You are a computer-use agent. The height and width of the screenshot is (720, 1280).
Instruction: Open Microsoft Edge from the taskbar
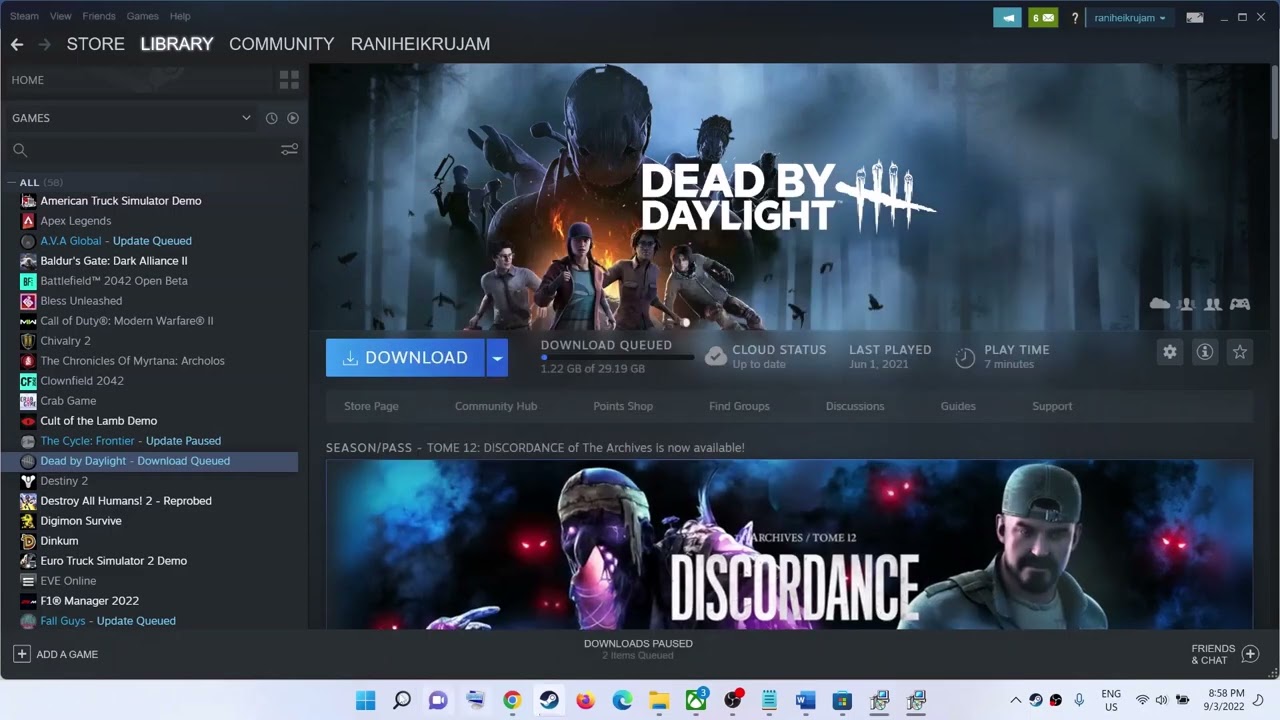(x=622, y=700)
